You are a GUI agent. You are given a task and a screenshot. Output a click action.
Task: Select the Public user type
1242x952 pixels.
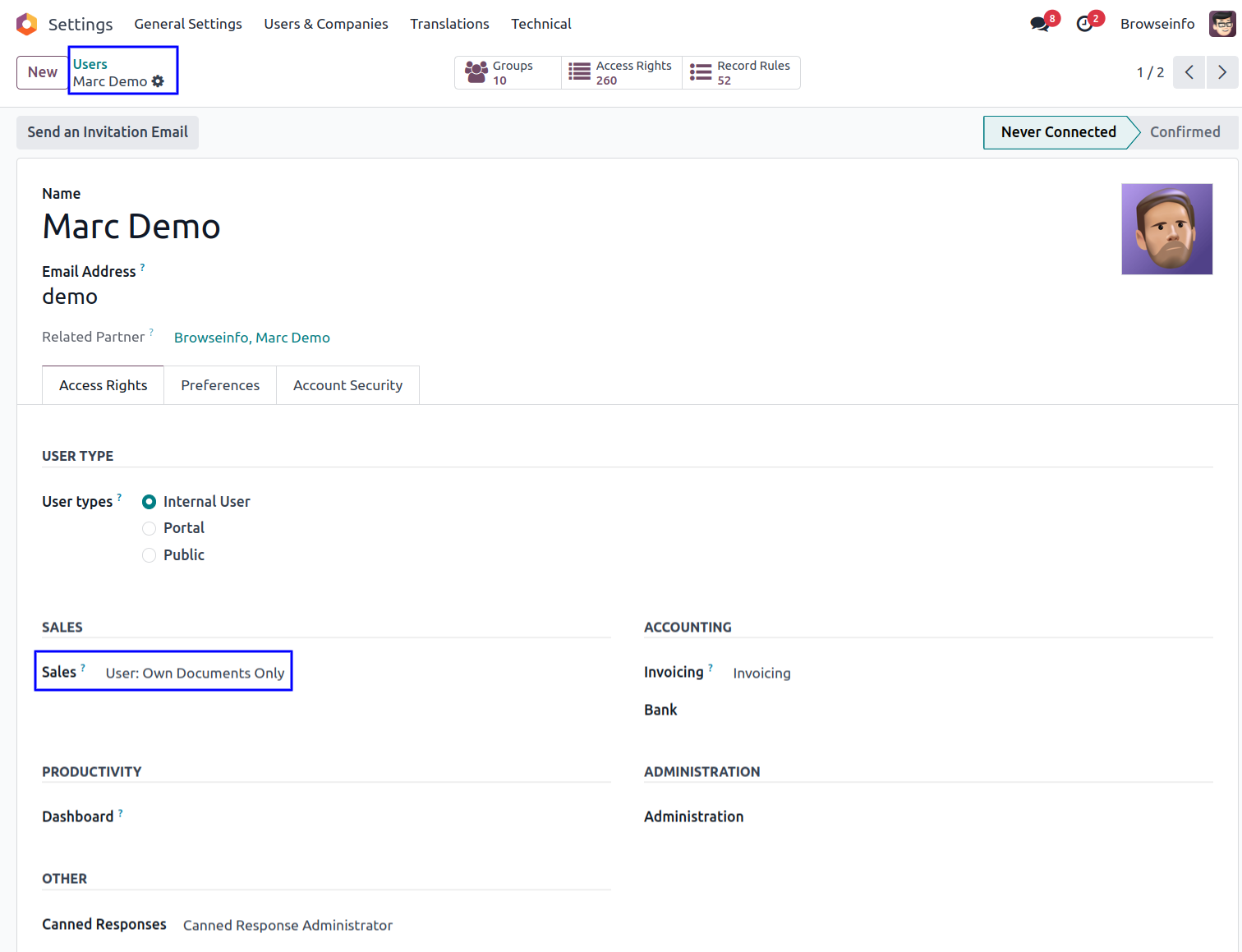coord(149,555)
